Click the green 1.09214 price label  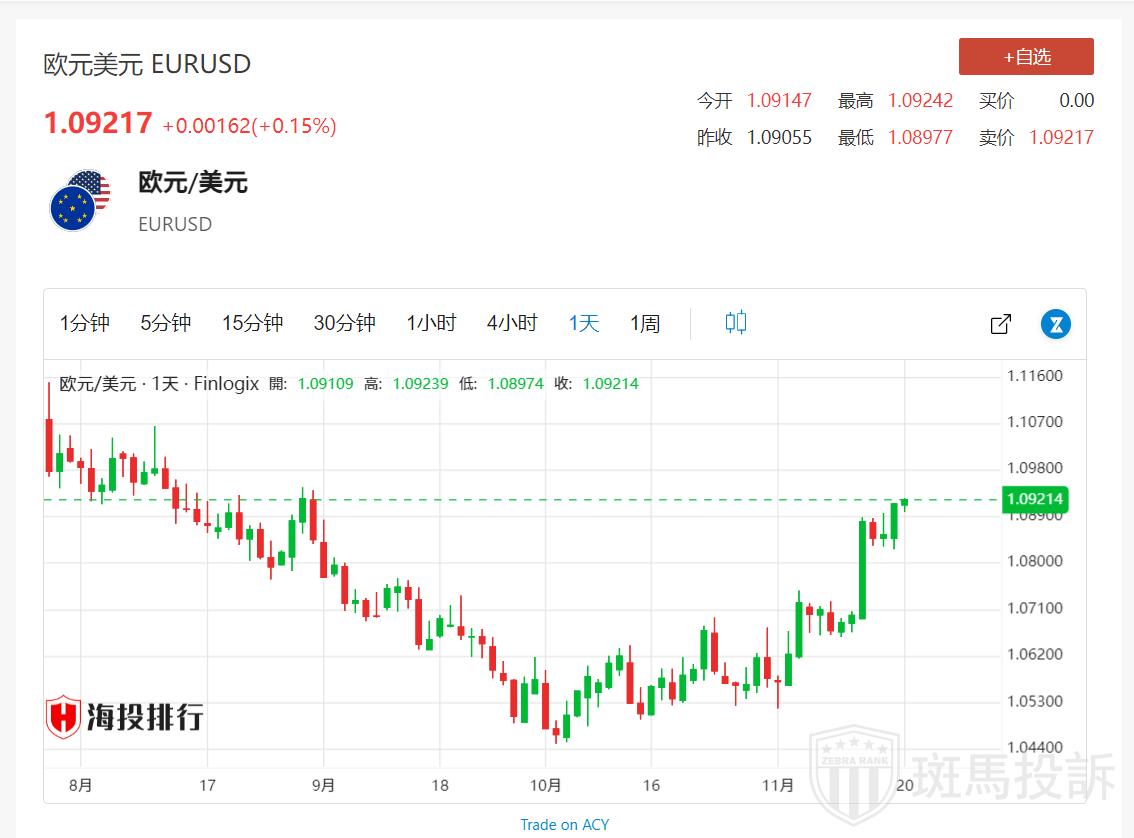click(1035, 499)
